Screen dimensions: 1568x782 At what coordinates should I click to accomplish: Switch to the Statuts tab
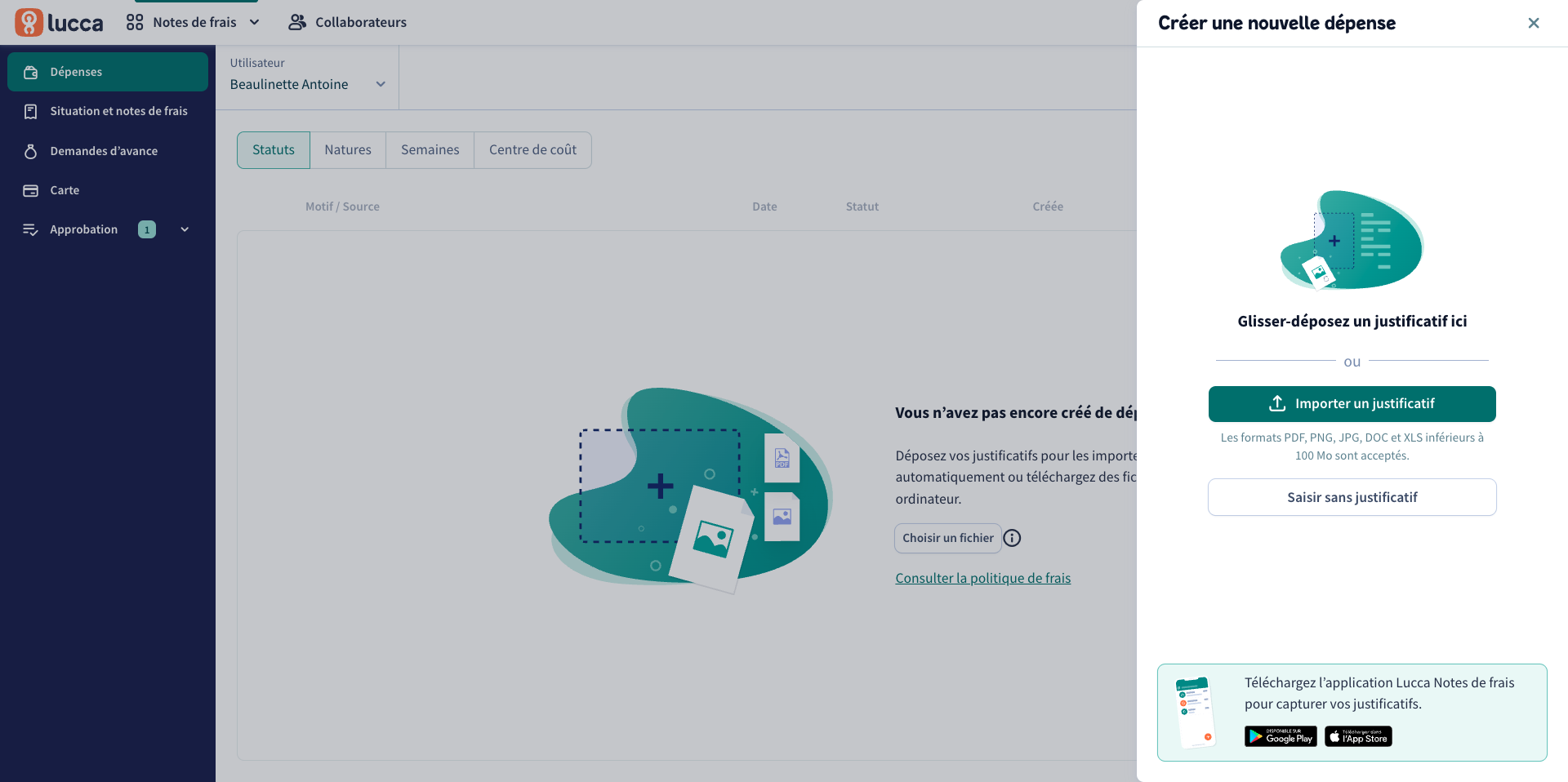(x=274, y=150)
